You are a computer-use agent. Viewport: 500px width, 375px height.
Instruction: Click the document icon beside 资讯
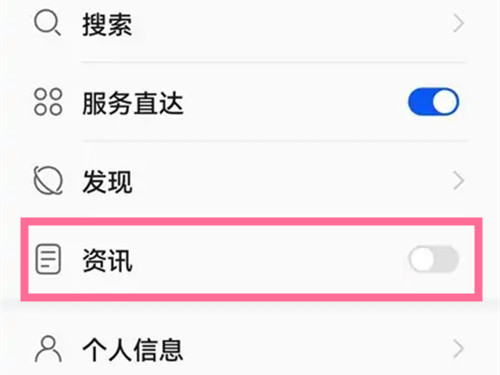[48, 259]
